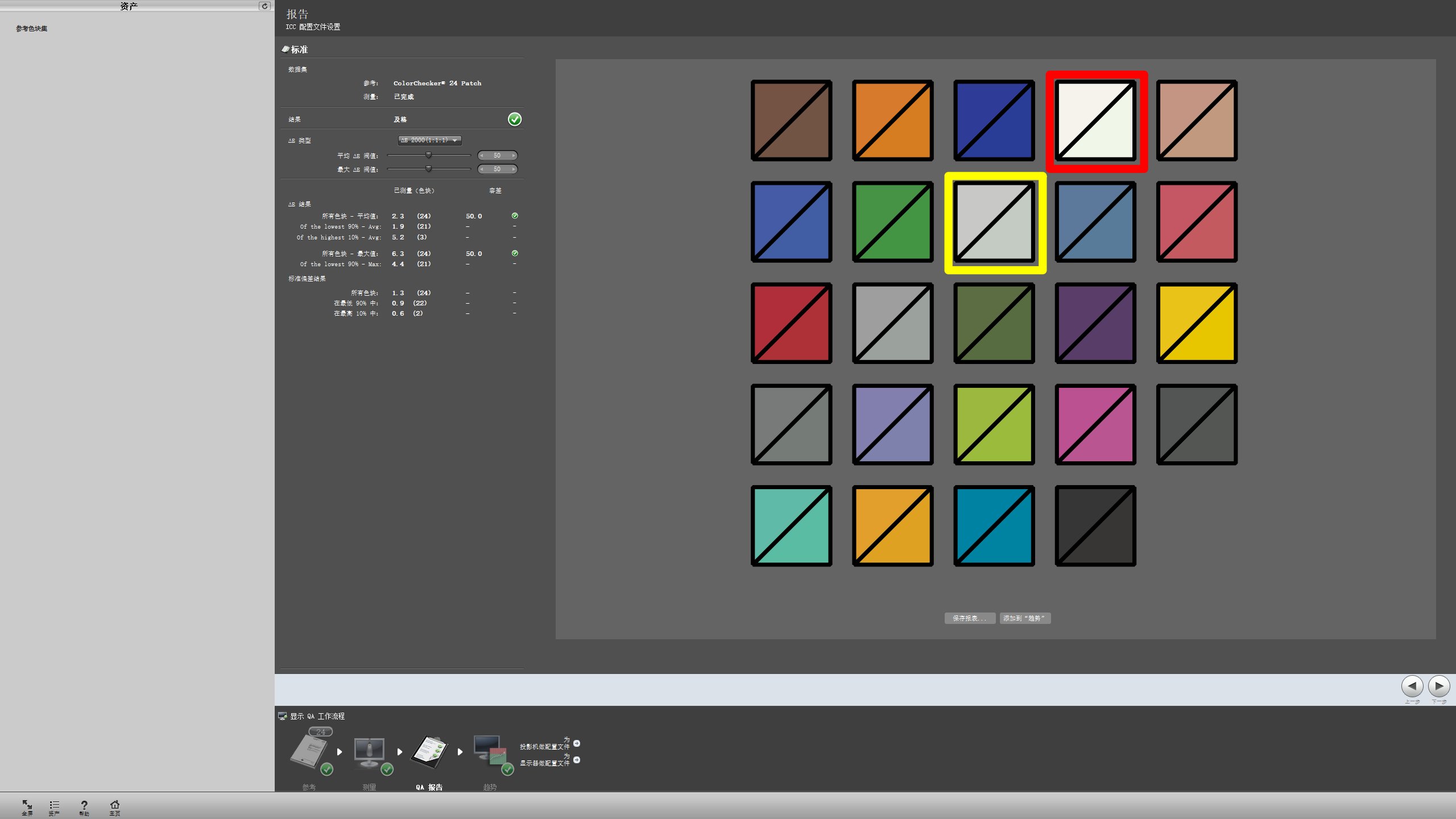Open the 参考 reference workflow step icon
Image resolution: width=1456 pixels, height=819 pixels.
pyautogui.click(x=310, y=752)
